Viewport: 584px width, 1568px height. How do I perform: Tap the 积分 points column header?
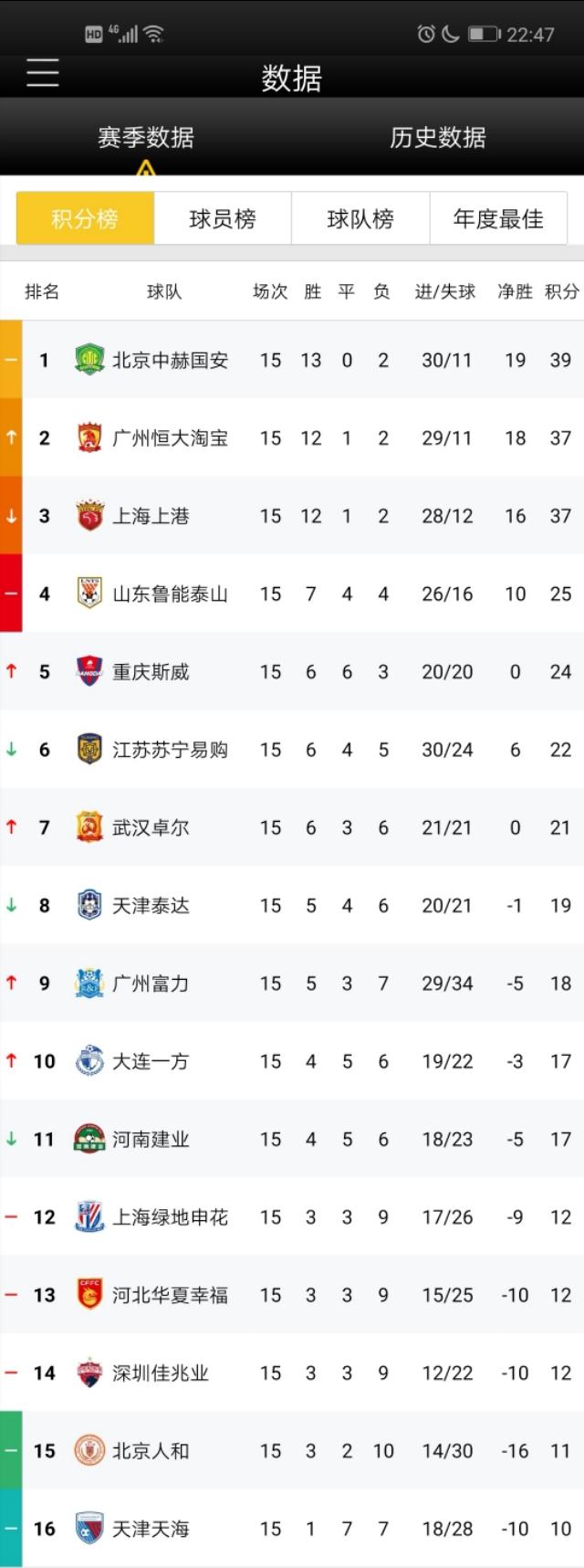tap(561, 291)
